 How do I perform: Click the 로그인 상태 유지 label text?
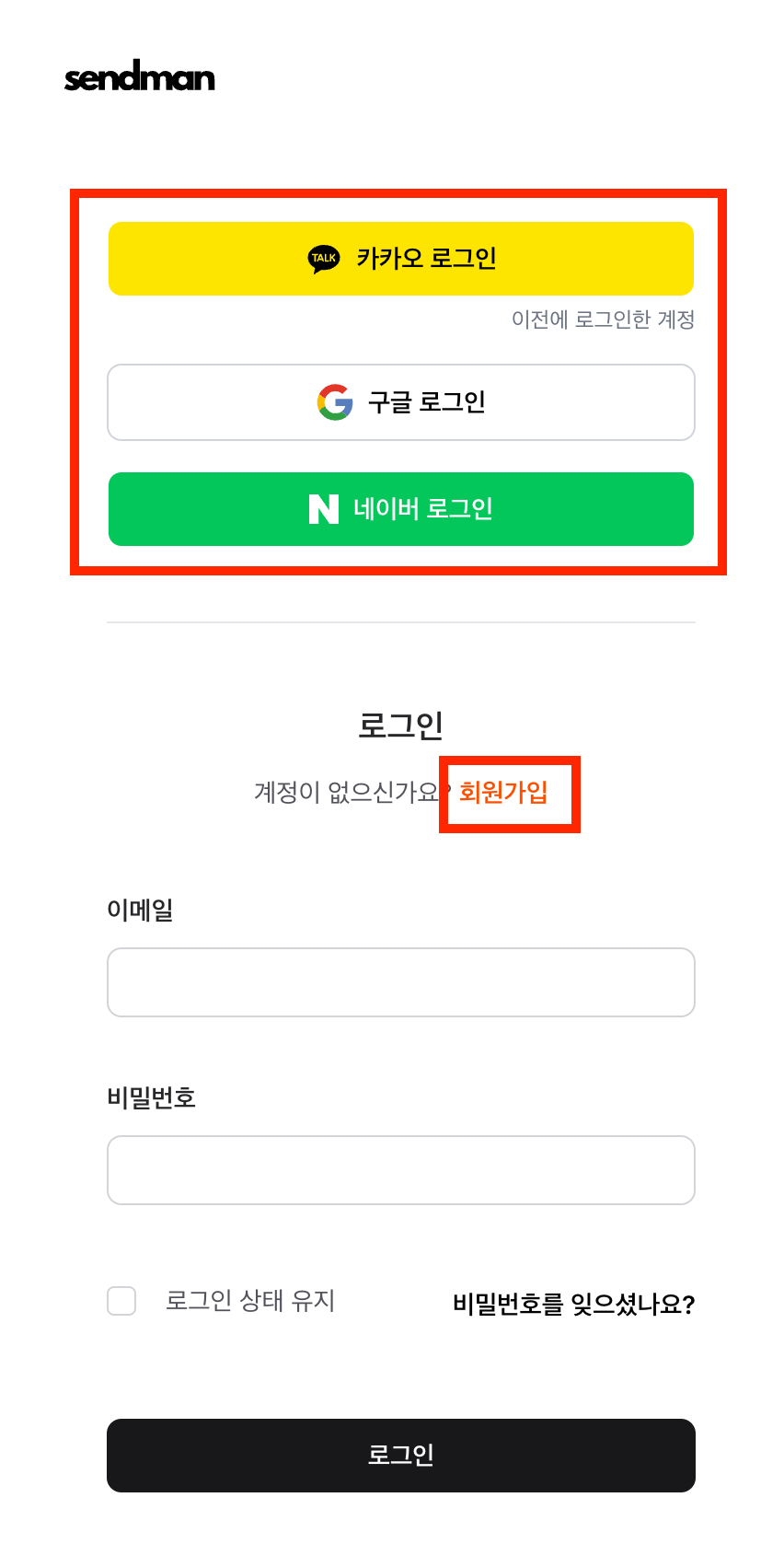250,1301
